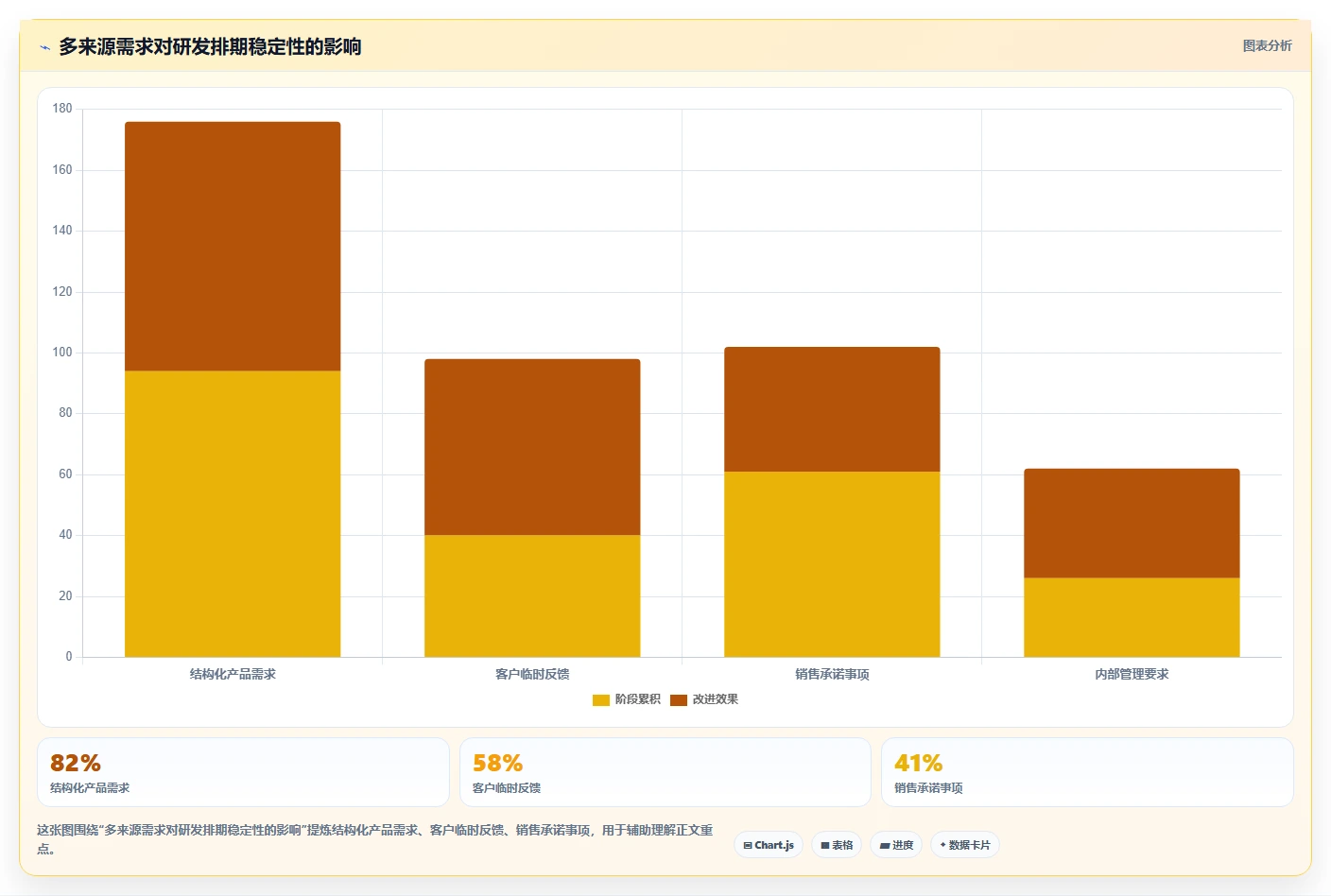Image resolution: width=1331 pixels, height=896 pixels.
Task: Open the 58% 客户临时反馈 stat card
Action: point(665,772)
